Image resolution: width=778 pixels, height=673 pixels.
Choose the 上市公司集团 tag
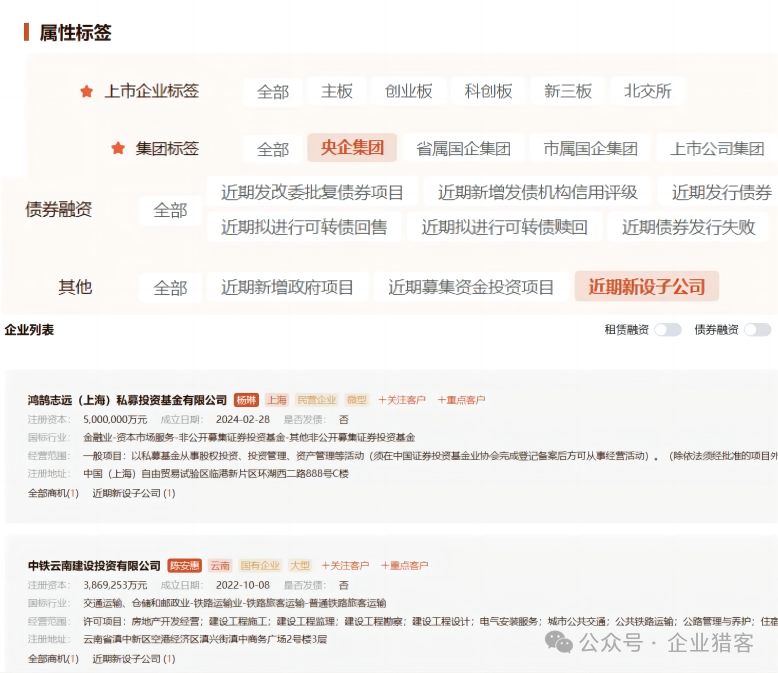[717, 148]
